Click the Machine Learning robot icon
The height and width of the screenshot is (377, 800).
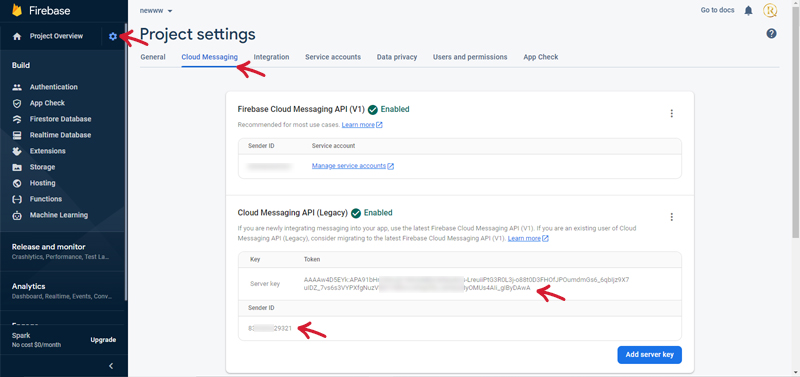17,215
